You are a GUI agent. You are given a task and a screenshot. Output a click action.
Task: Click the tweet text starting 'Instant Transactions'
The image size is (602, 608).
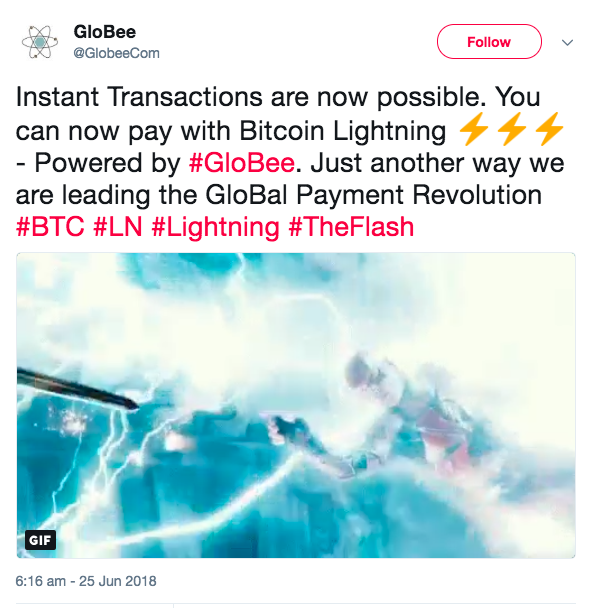pyautogui.click(x=291, y=162)
